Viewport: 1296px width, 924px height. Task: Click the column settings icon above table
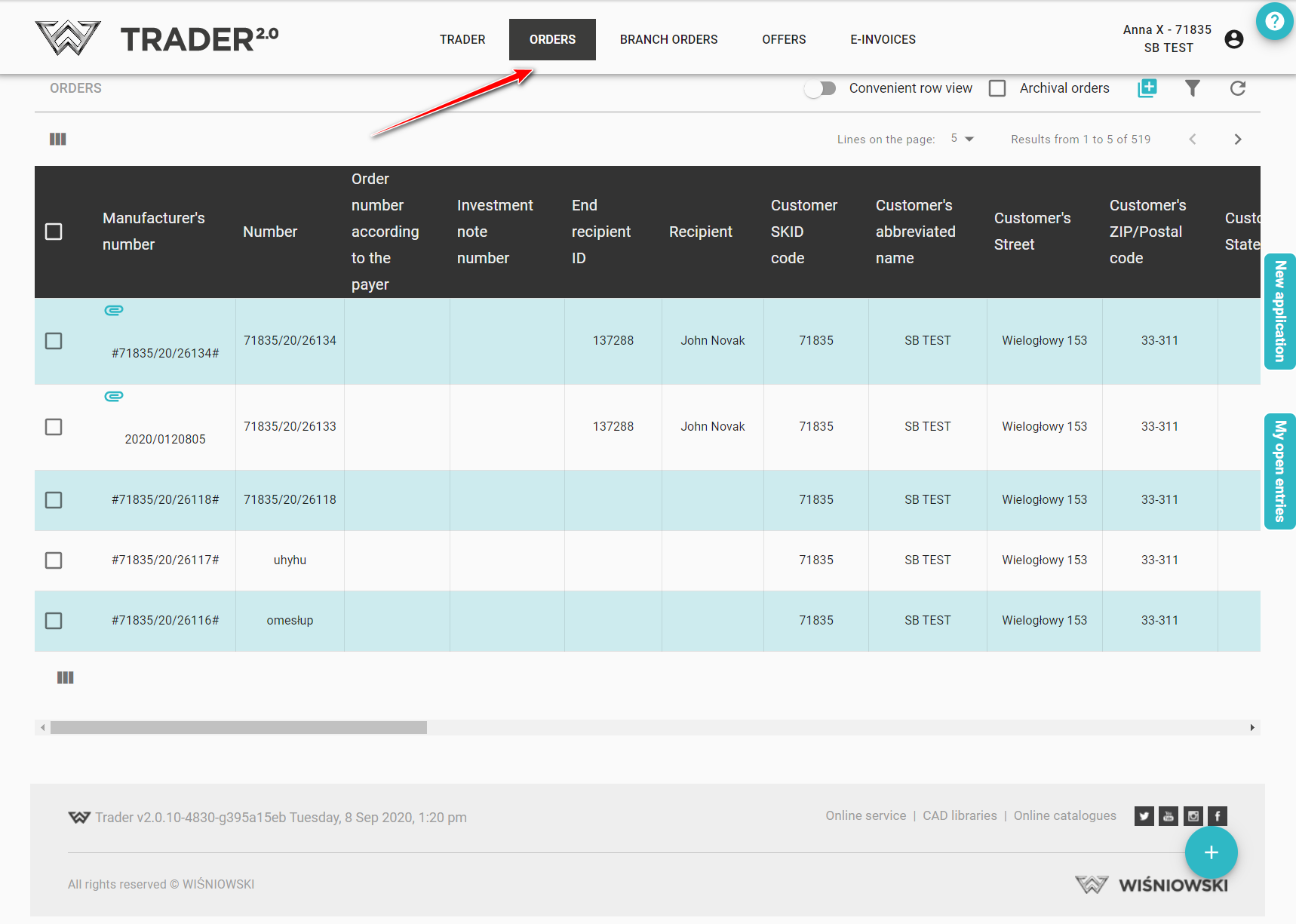[58, 139]
